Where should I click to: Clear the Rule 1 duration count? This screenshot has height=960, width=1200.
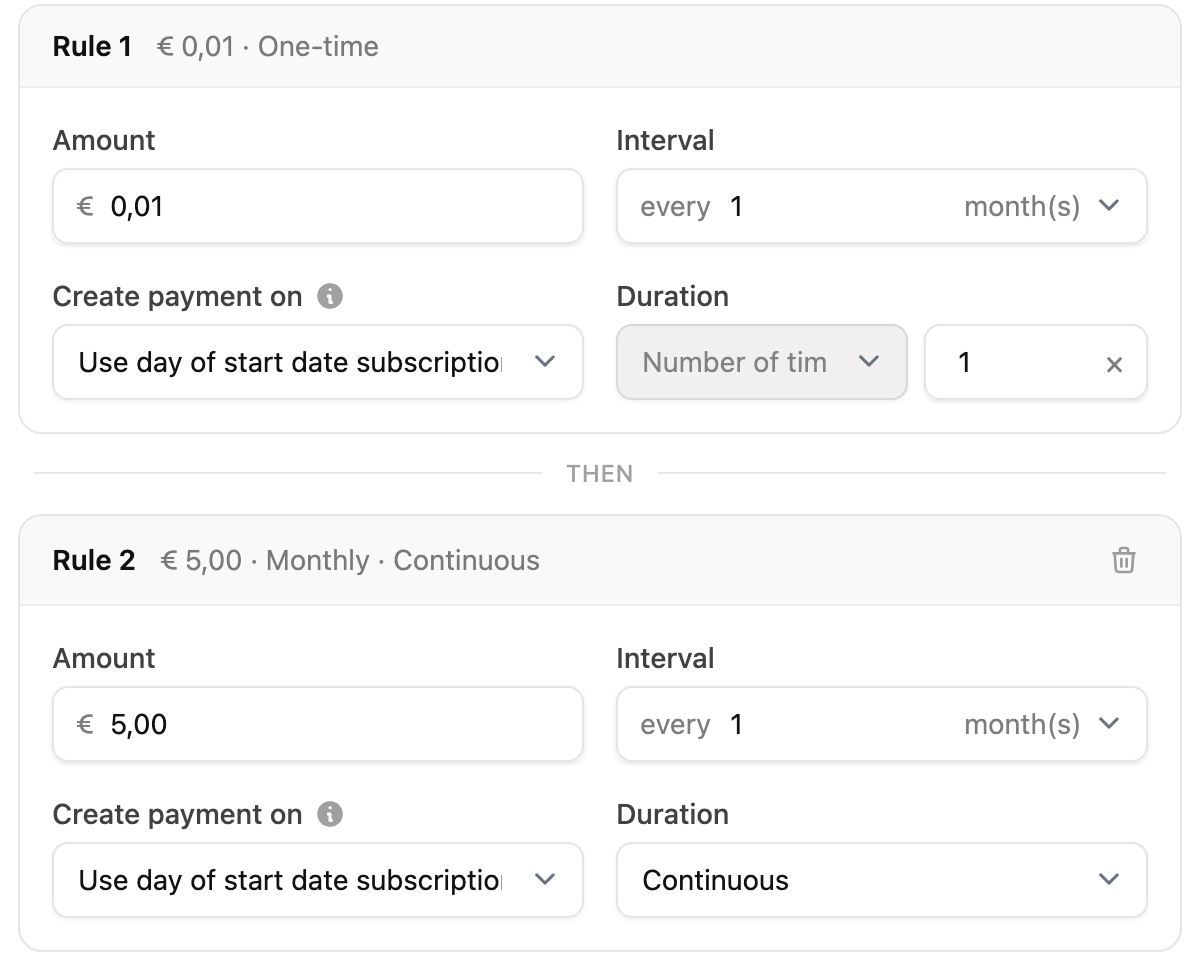click(x=1114, y=364)
